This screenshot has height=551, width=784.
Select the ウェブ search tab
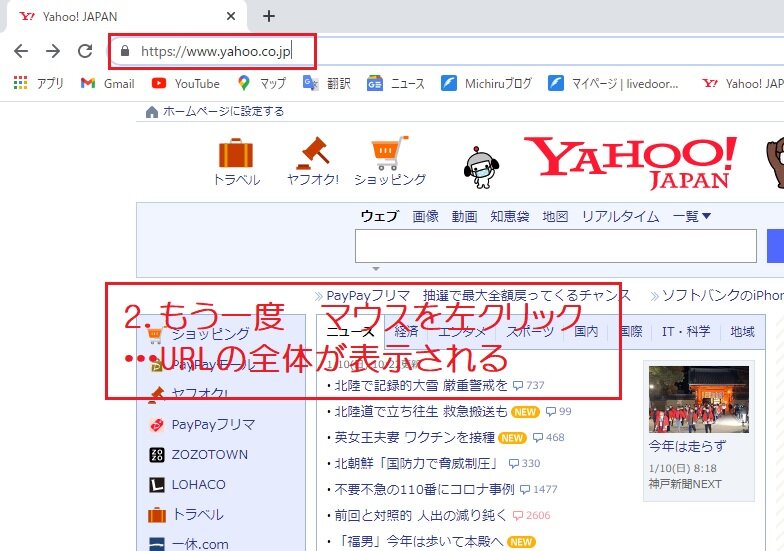pyautogui.click(x=380, y=216)
